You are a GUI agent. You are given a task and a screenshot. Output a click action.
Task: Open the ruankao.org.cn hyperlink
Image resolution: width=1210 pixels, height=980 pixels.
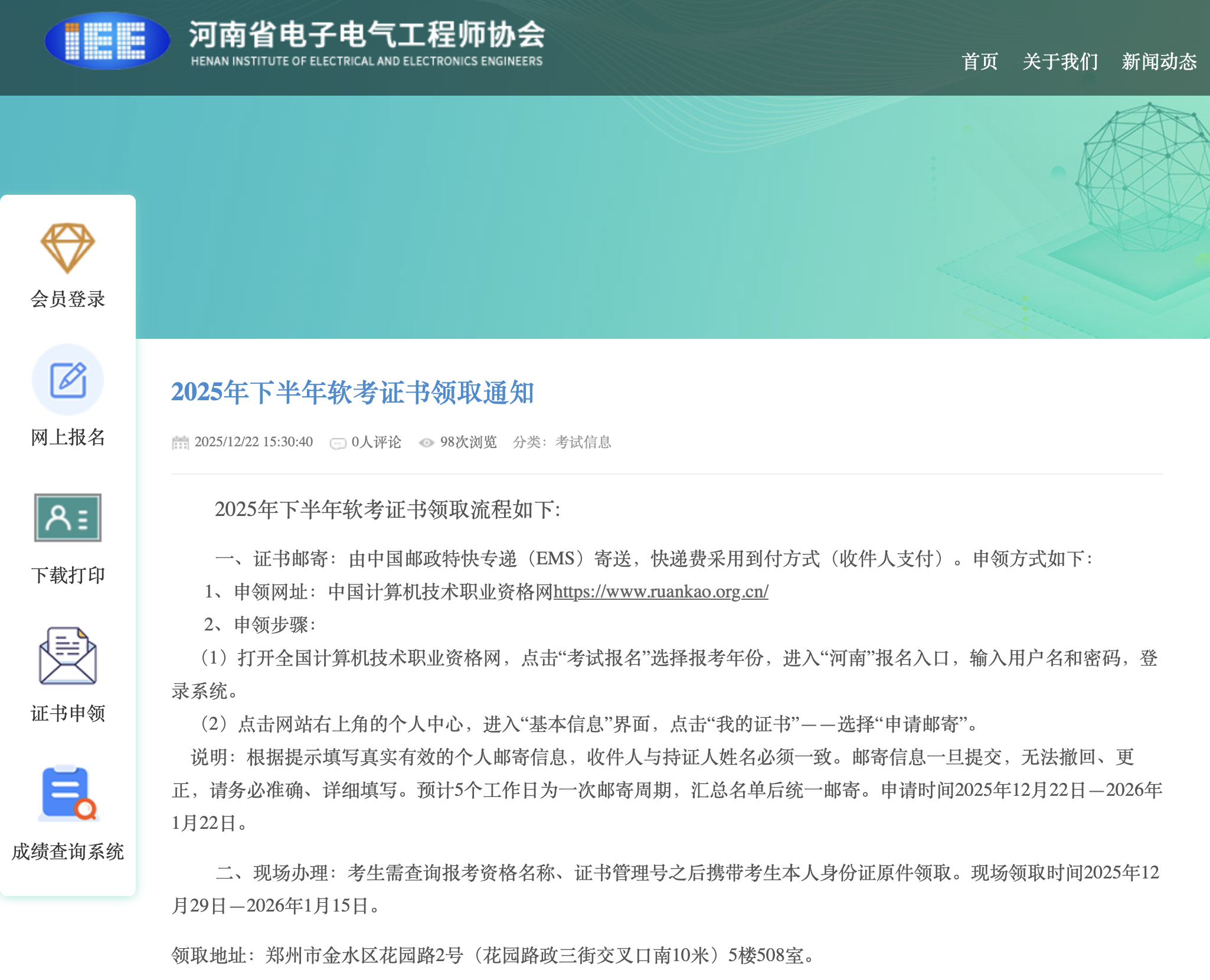click(660, 592)
